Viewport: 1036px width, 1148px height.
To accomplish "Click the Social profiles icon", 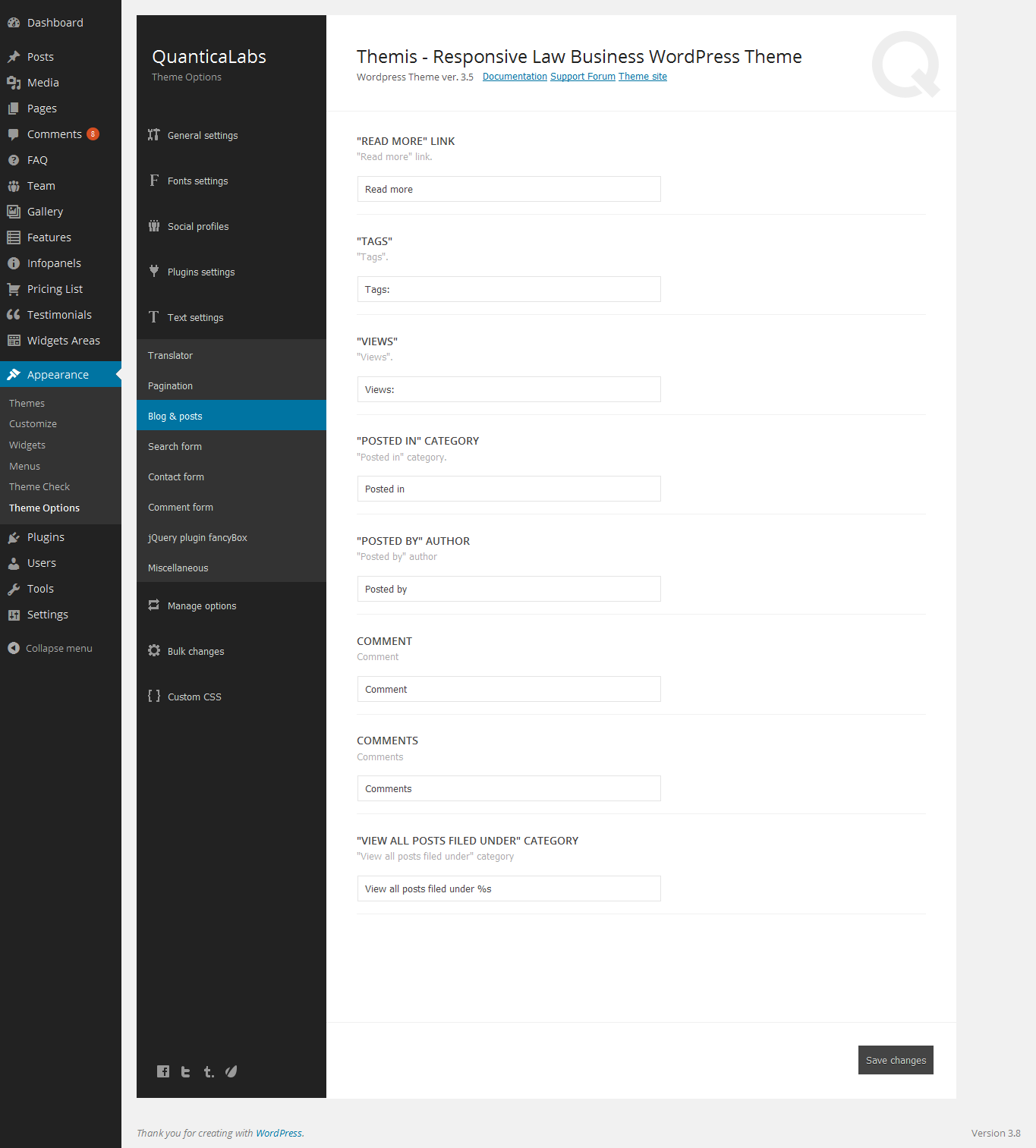I will [x=154, y=226].
